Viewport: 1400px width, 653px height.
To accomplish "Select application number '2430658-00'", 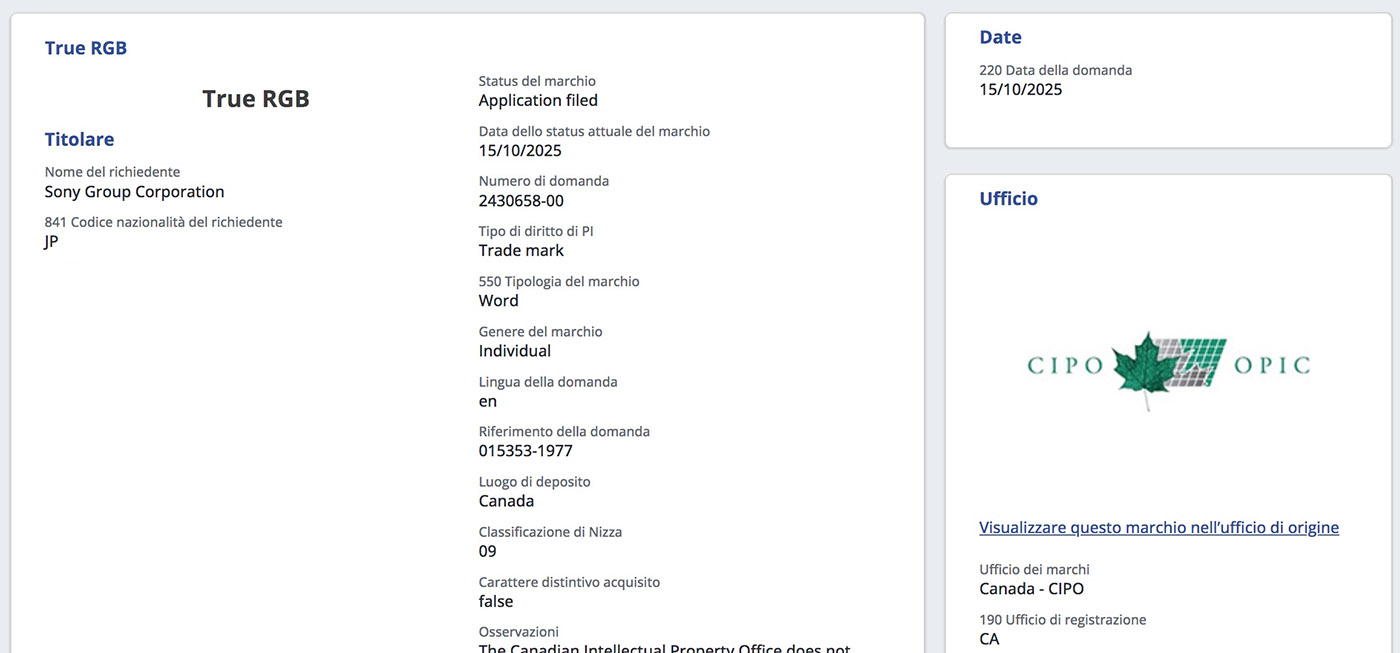I will point(521,201).
